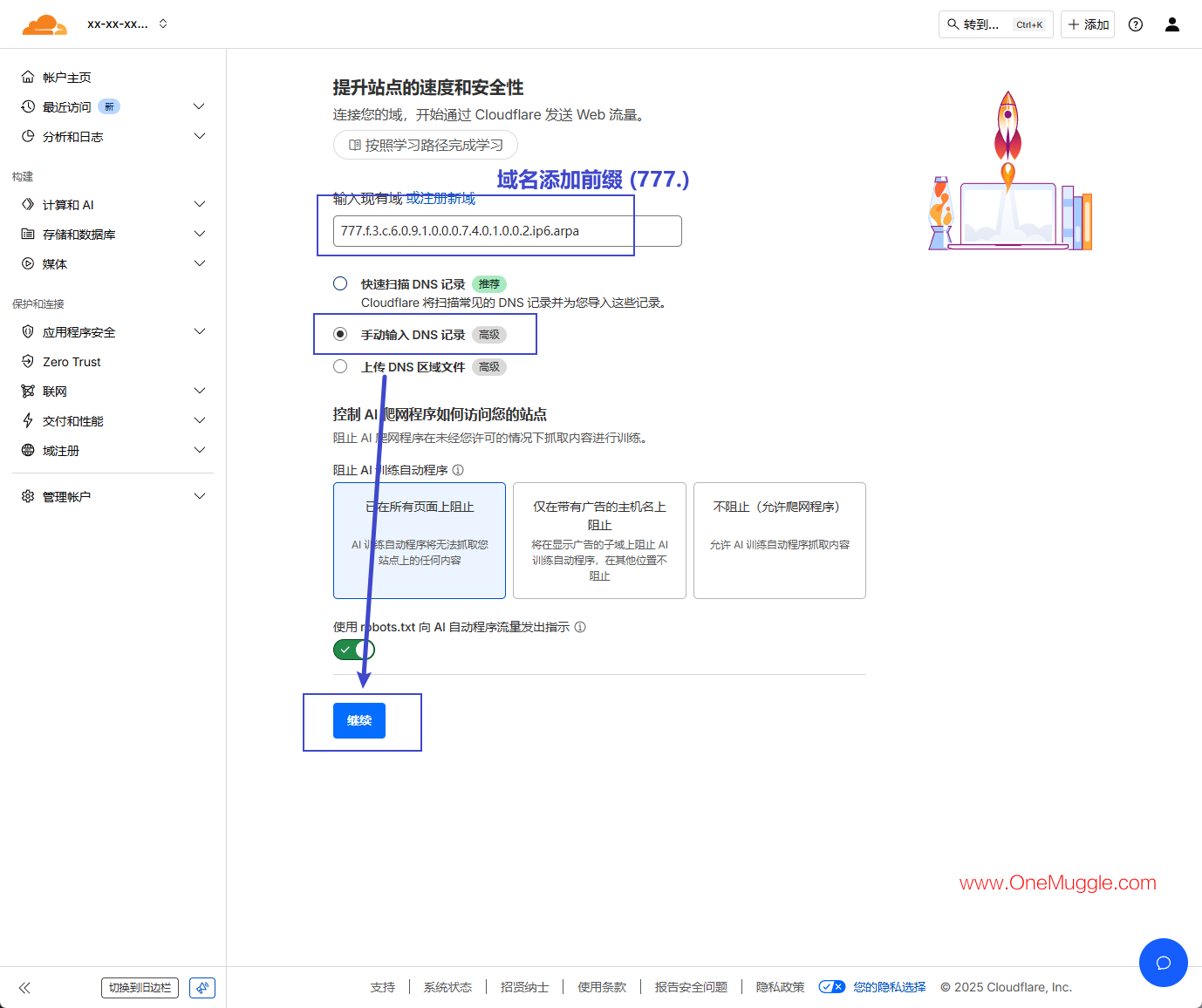Click the 添加 button in header
This screenshot has width=1202, height=1008.
coord(1088,24)
